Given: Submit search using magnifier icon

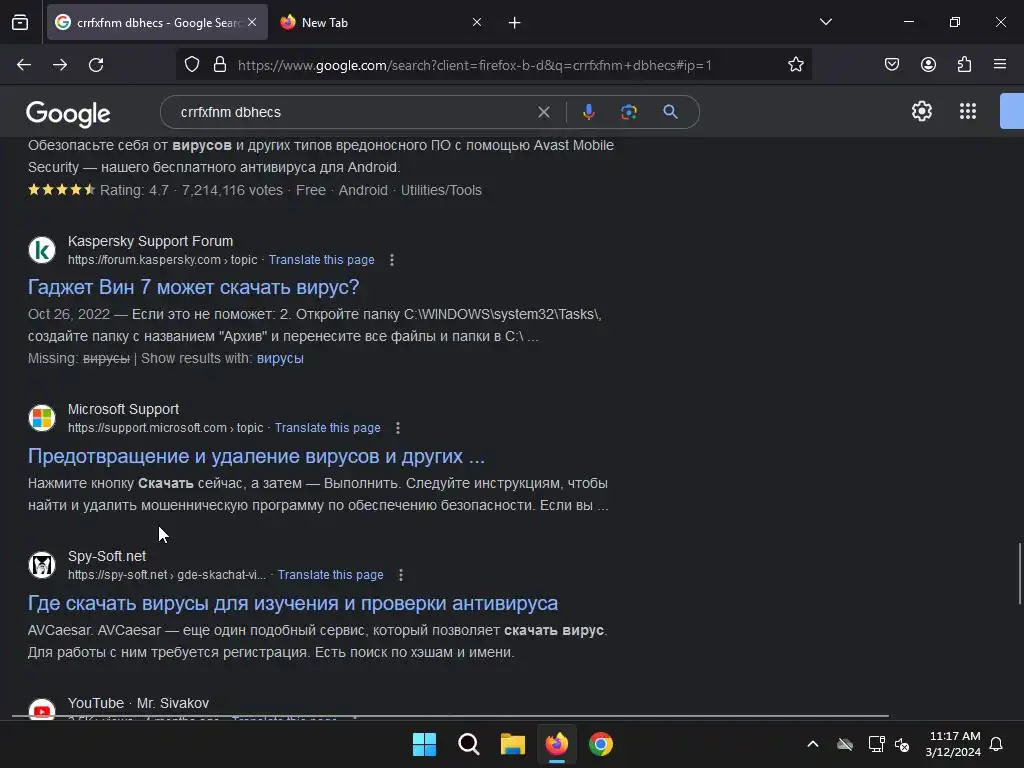Looking at the screenshot, I should click(670, 112).
